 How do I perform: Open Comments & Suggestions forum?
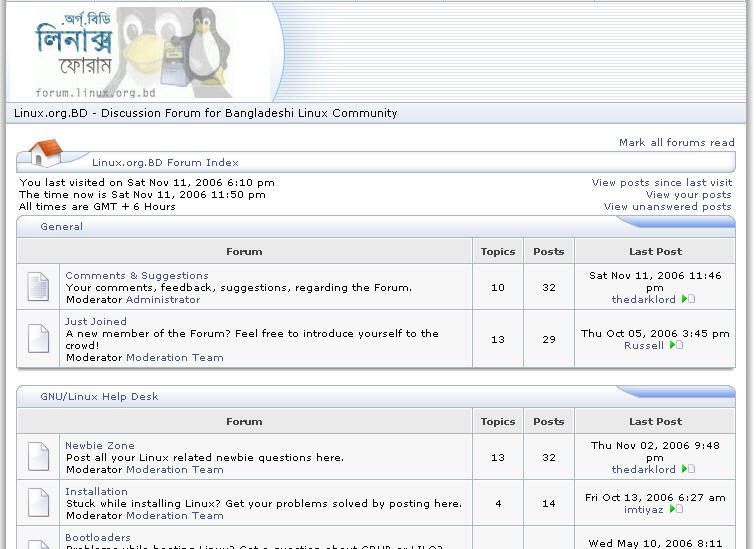[x=137, y=275]
